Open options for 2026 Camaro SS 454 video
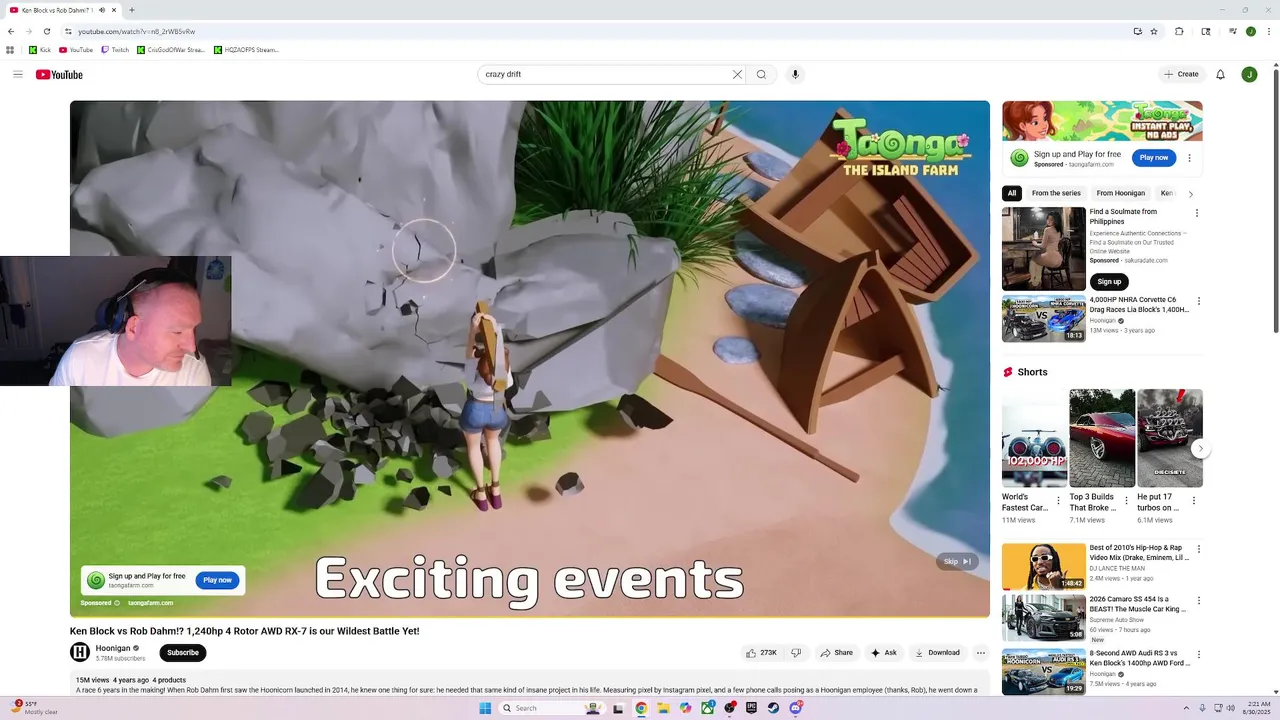 (x=1199, y=601)
